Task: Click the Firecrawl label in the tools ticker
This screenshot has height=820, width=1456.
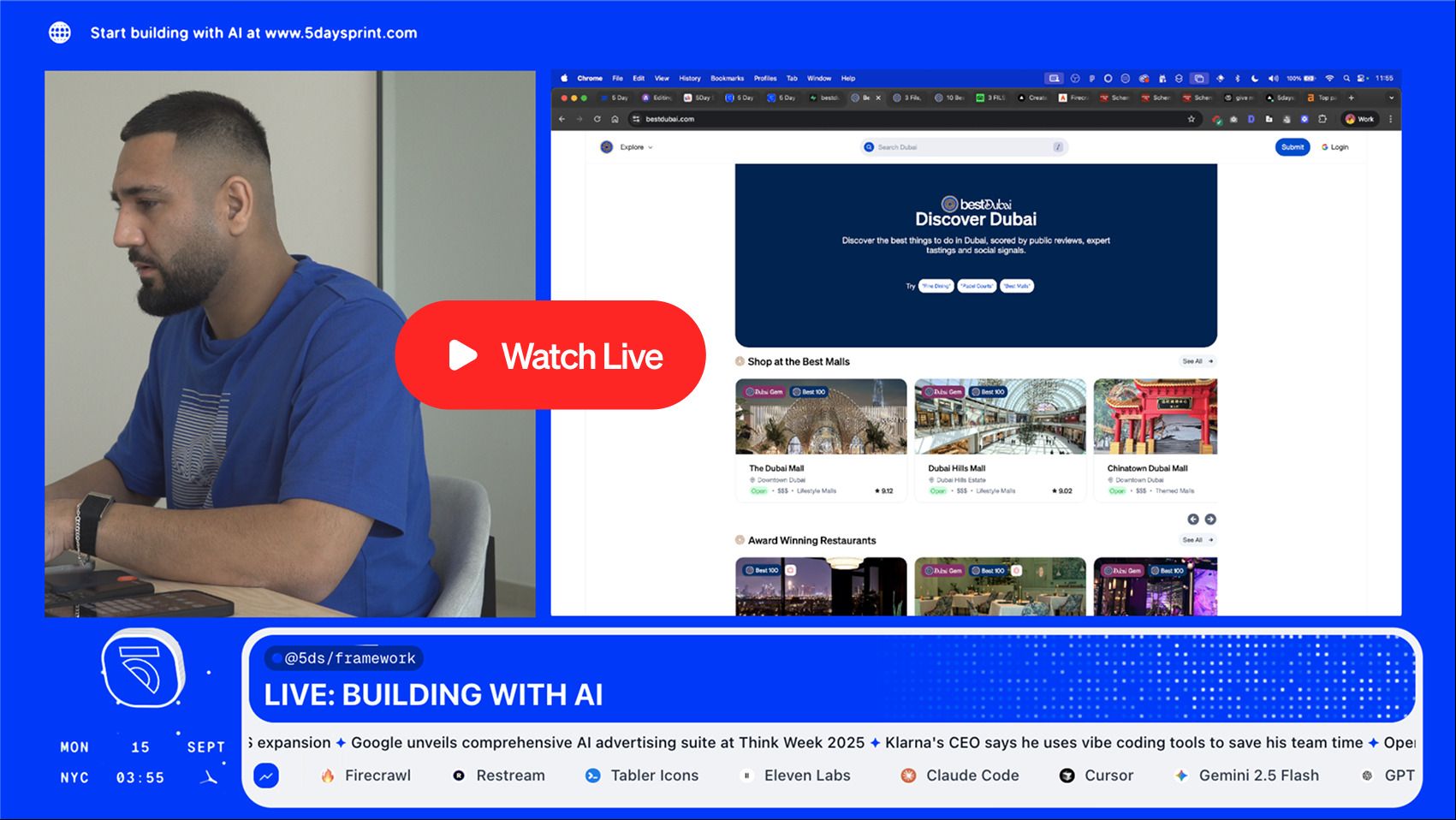Action: click(x=377, y=775)
